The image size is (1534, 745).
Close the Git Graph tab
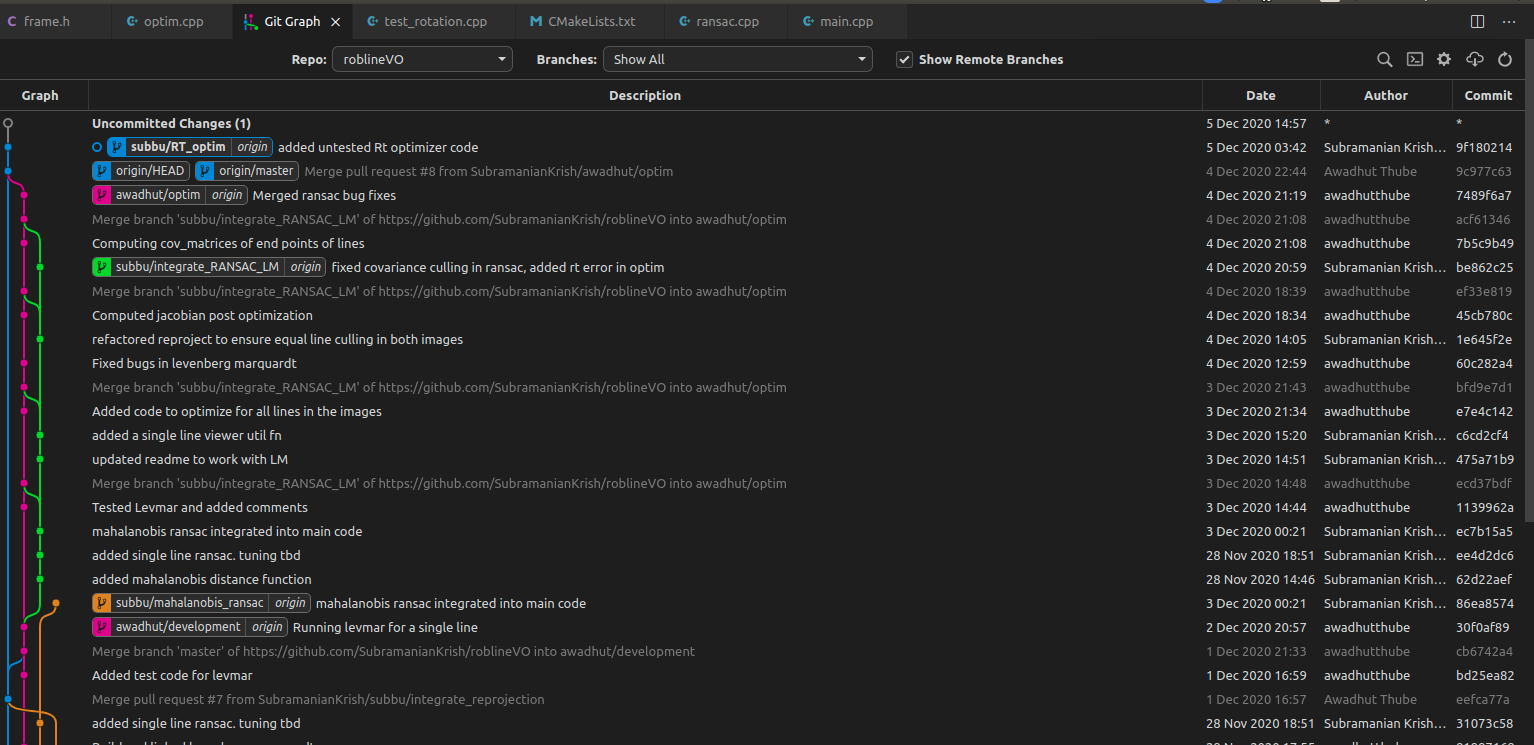point(335,20)
